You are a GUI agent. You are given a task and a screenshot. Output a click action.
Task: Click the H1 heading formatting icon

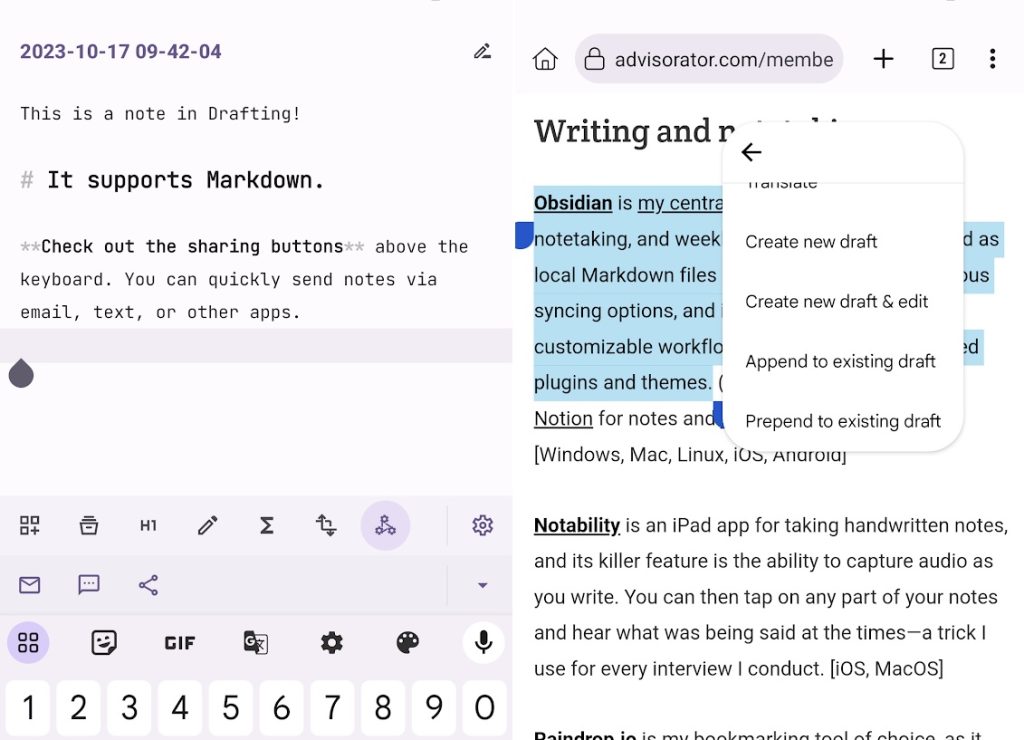148,525
